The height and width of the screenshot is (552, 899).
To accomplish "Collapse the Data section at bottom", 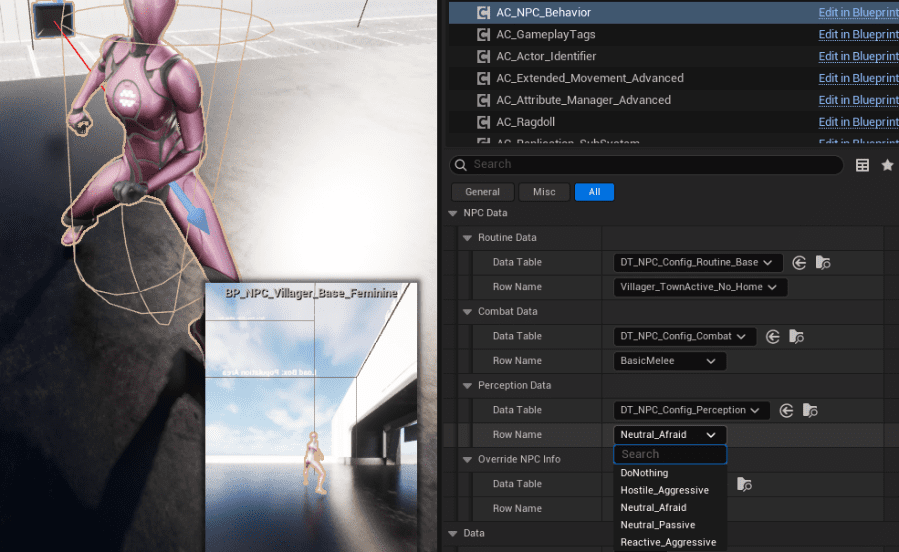I will (x=452, y=534).
